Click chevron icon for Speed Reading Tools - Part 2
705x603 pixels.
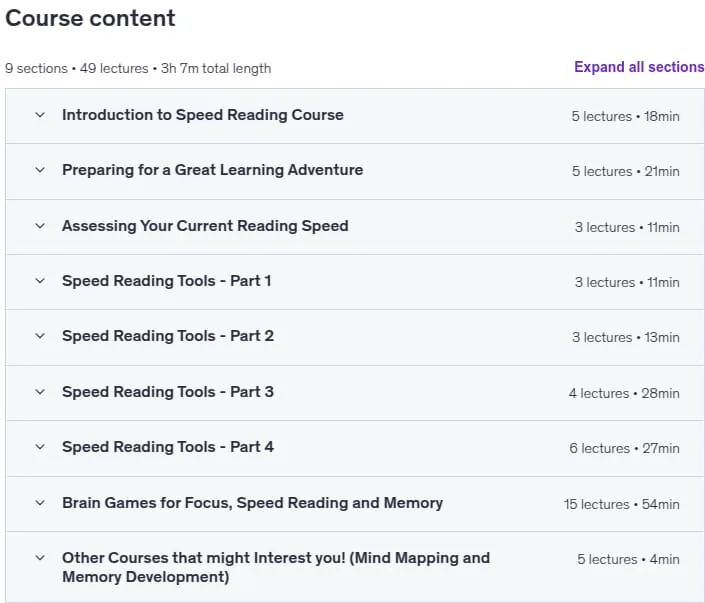(x=40, y=336)
